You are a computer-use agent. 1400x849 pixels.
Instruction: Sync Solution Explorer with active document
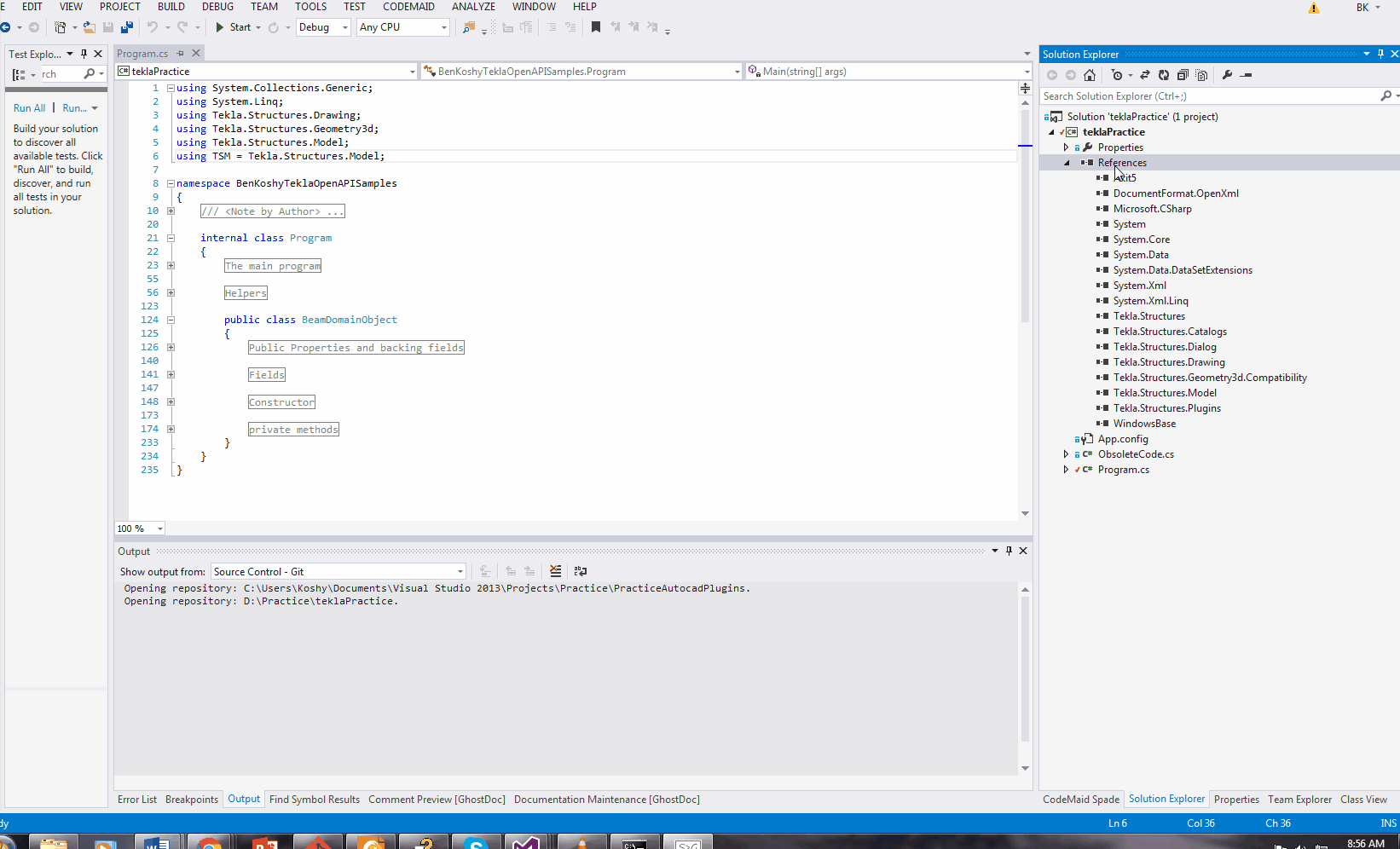click(1145, 75)
